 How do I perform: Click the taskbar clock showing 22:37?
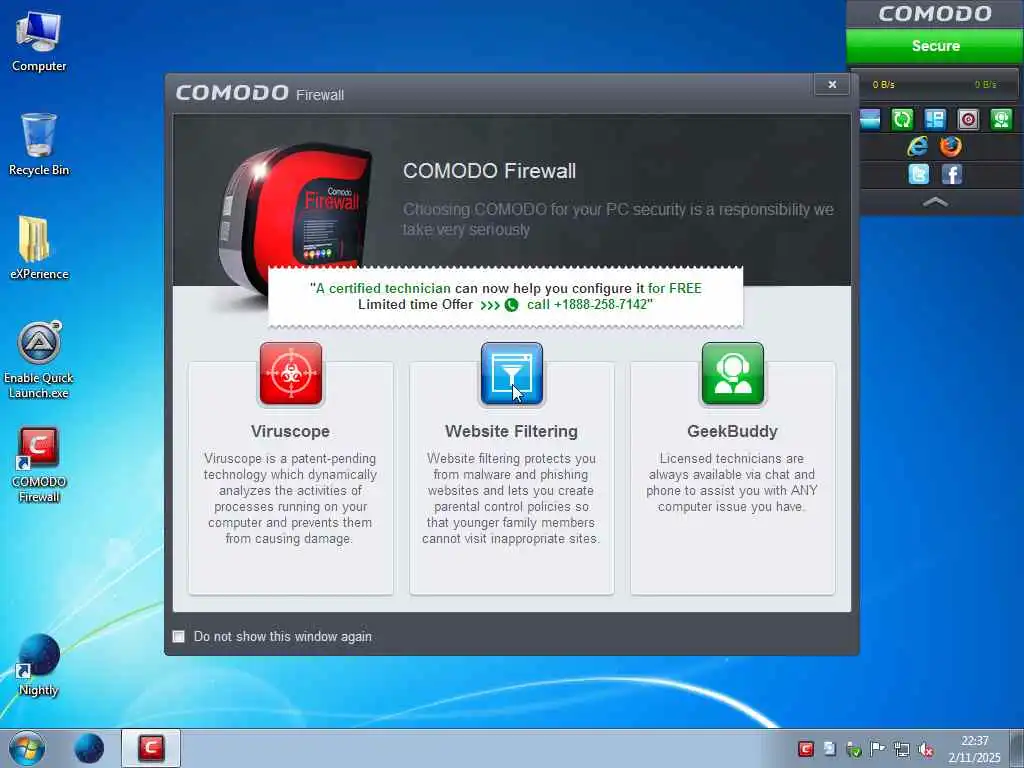click(x=974, y=749)
